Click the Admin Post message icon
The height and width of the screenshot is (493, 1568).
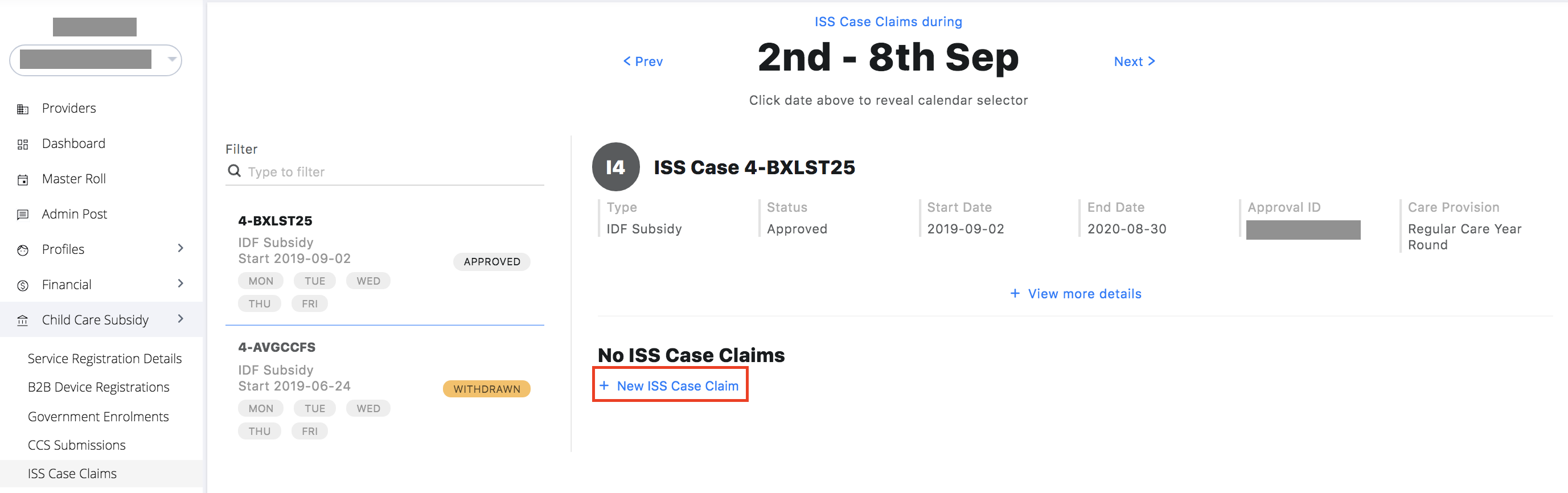(x=23, y=214)
